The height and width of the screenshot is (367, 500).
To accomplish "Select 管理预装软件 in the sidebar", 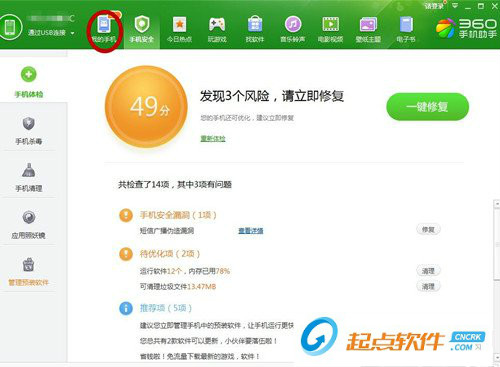I will pyautogui.click(x=29, y=272).
